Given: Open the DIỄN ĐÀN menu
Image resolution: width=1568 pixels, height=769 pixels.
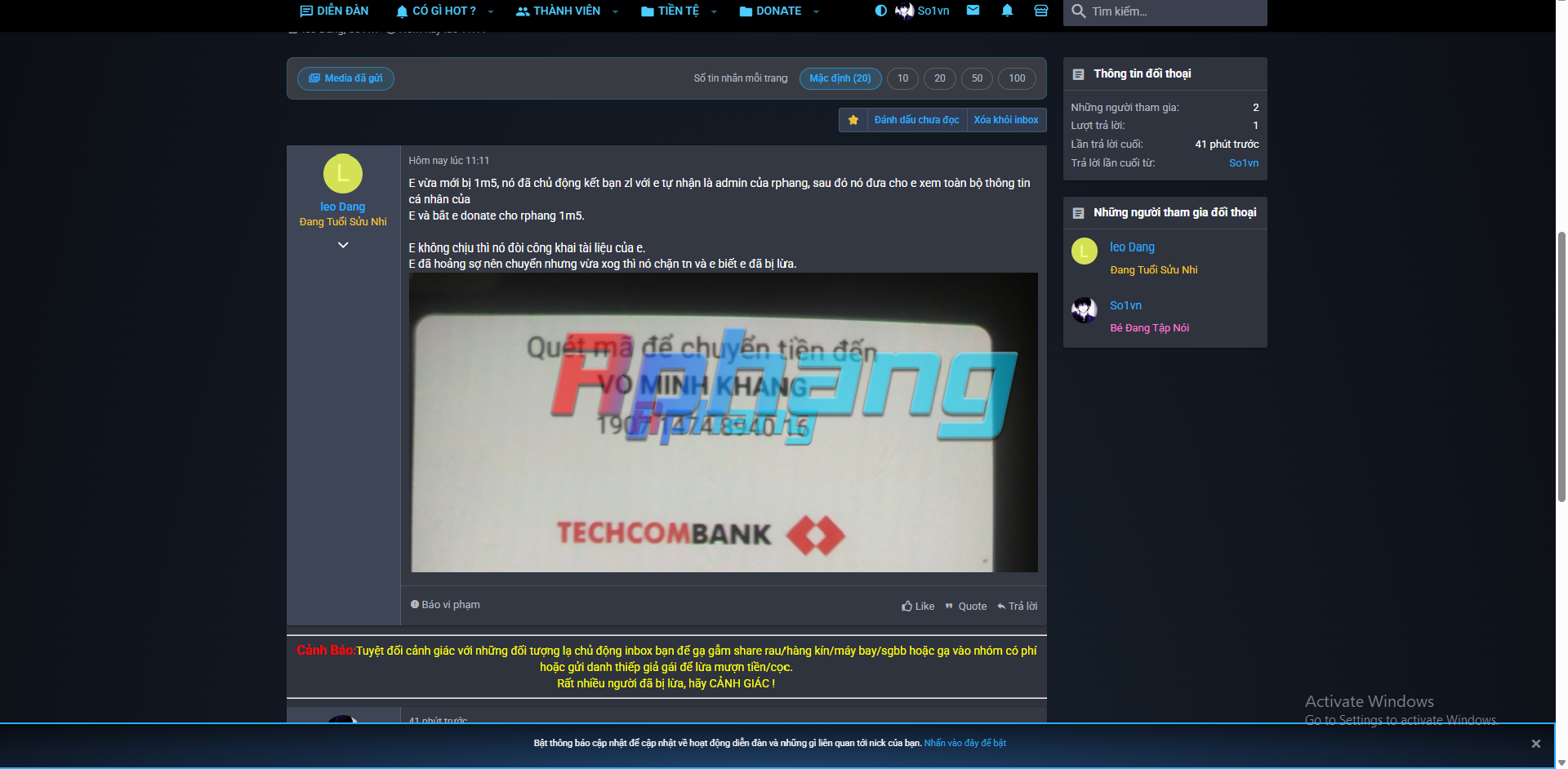Looking at the screenshot, I should (334, 11).
